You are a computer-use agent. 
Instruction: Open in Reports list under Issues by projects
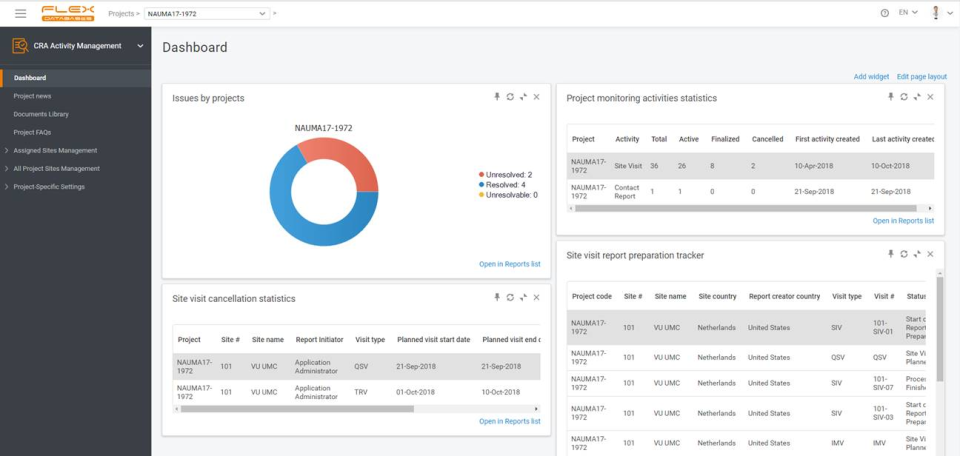509,264
